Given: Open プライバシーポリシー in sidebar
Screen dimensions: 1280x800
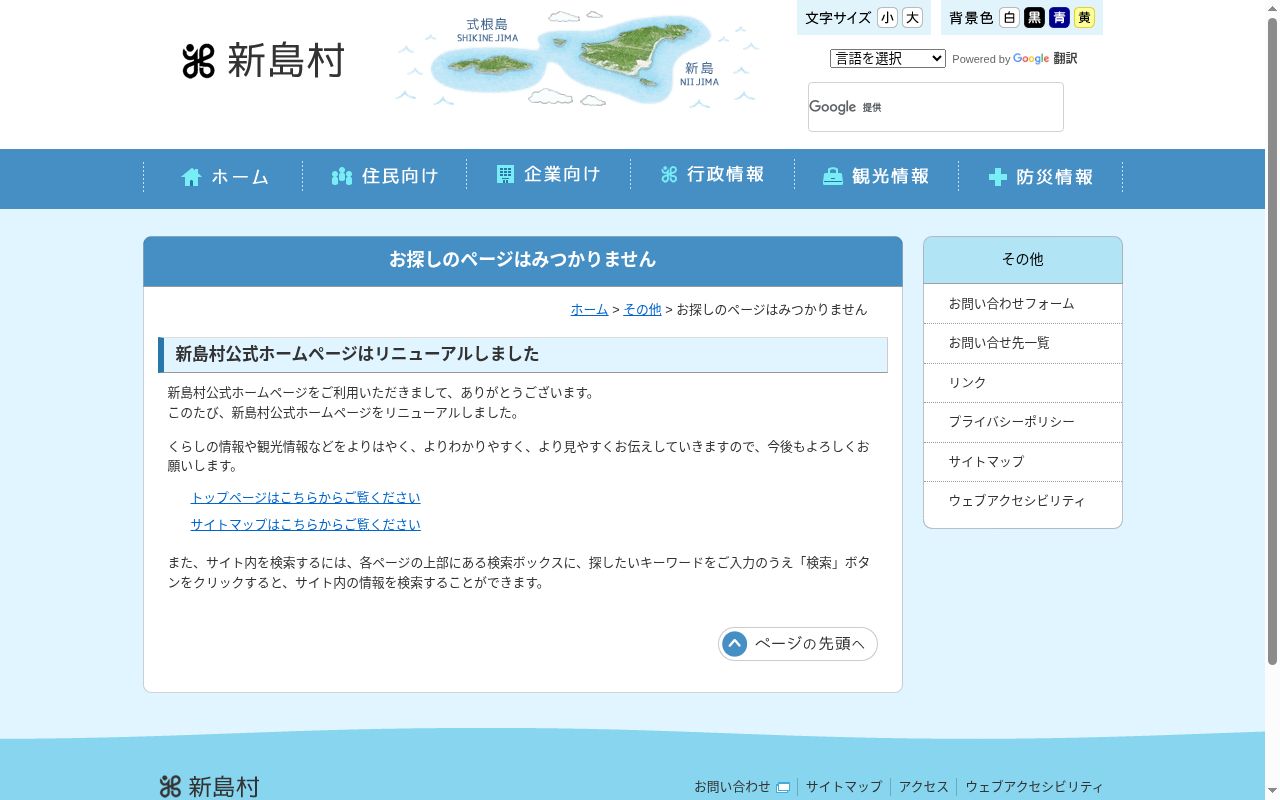Looking at the screenshot, I should pos(1023,422).
